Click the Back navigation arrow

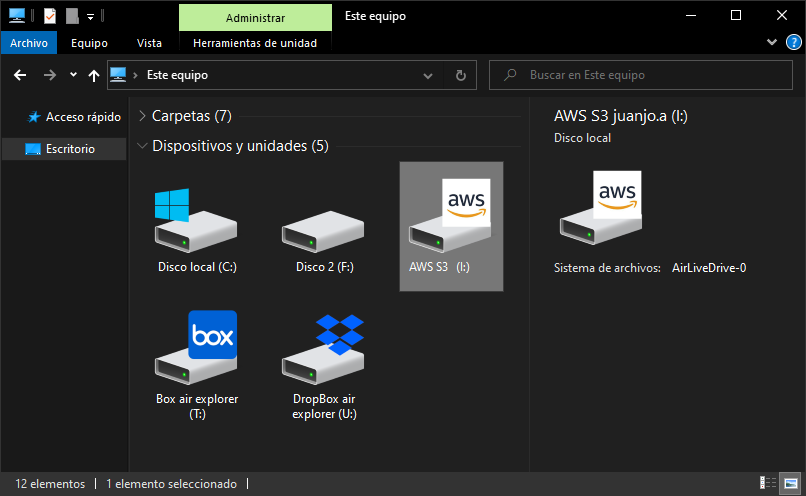(20, 76)
